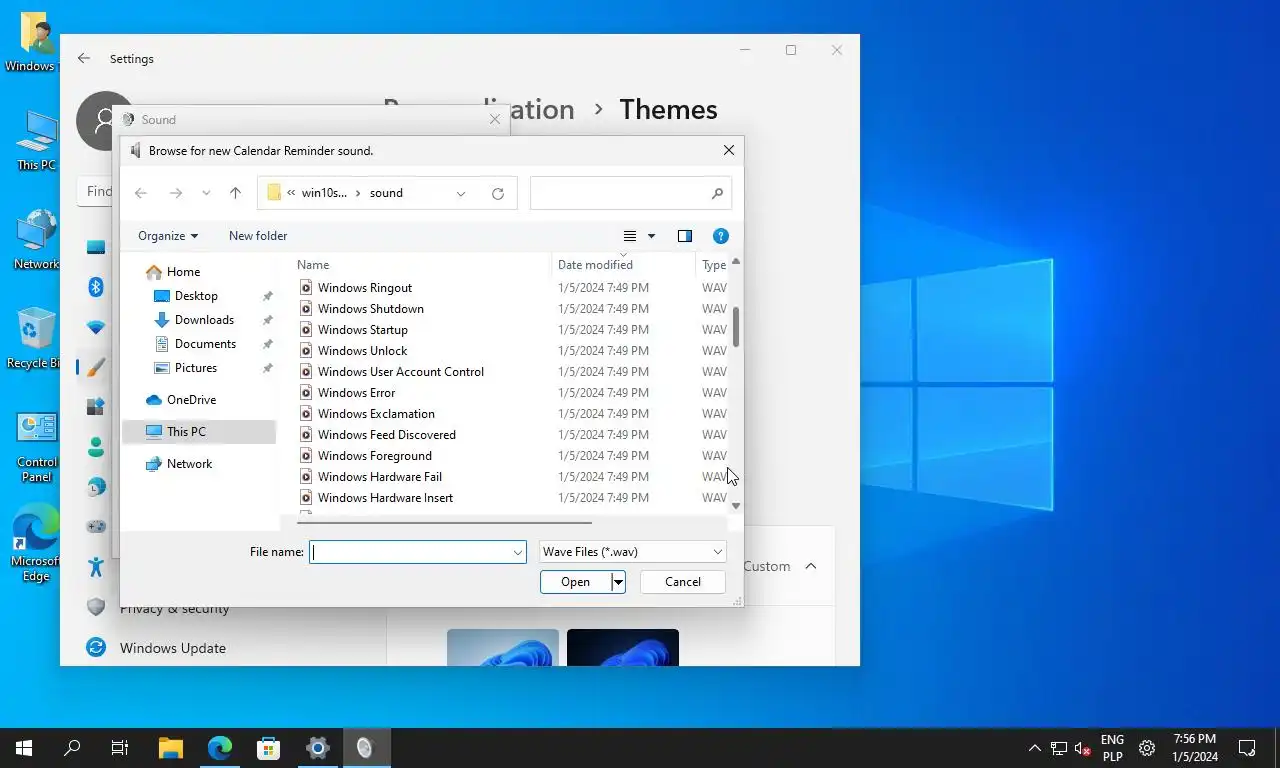Image resolution: width=1280 pixels, height=768 pixels.
Task: Open the Wave Files type filter dropdown
Action: pos(632,552)
